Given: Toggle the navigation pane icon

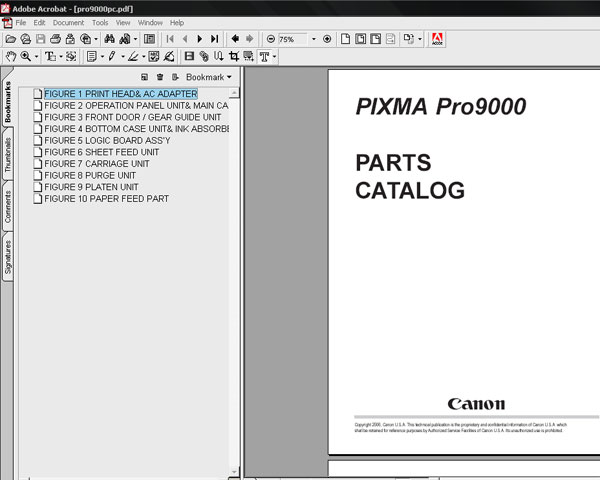Looking at the screenshot, I should (149, 39).
